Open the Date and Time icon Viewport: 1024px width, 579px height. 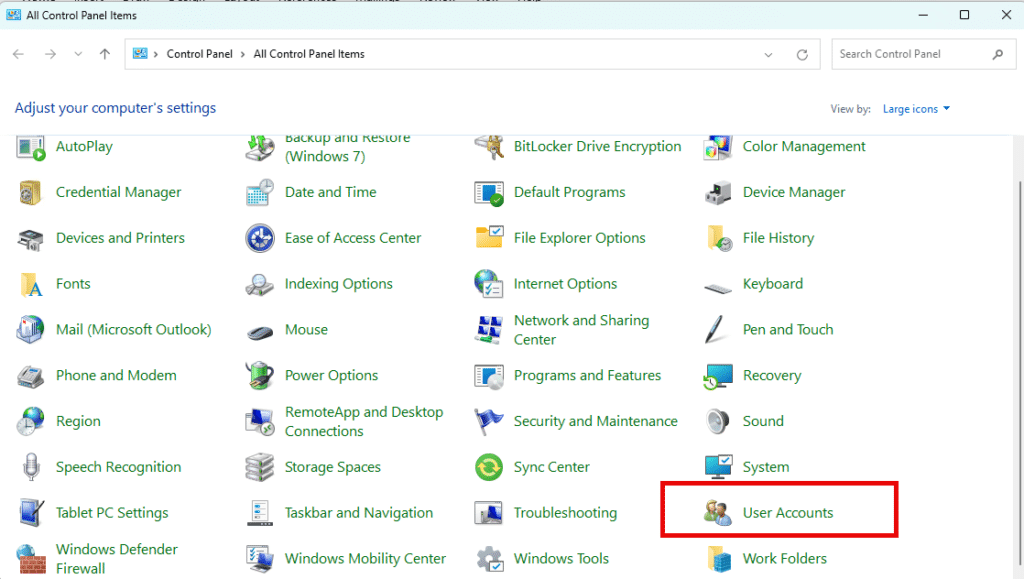[x=259, y=193]
